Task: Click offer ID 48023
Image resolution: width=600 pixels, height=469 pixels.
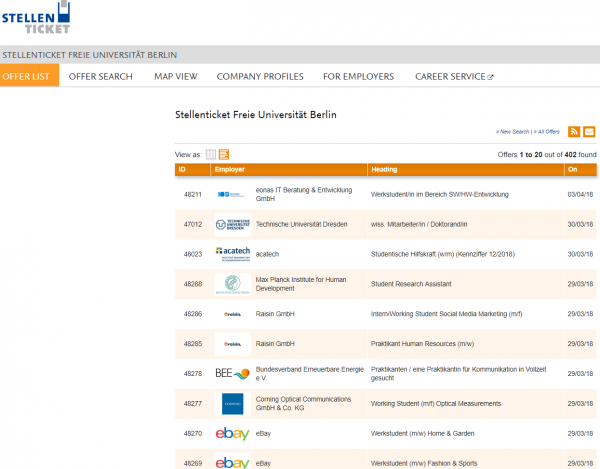Action: pyautogui.click(x=192, y=254)
